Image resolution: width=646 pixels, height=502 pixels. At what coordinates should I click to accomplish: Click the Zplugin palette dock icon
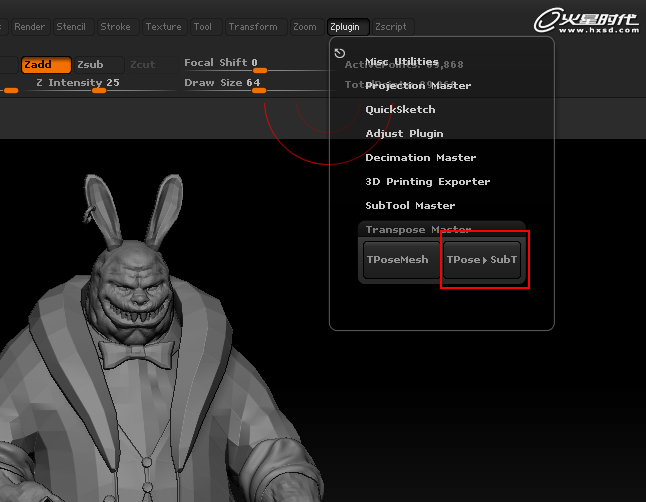coord(339,53)
